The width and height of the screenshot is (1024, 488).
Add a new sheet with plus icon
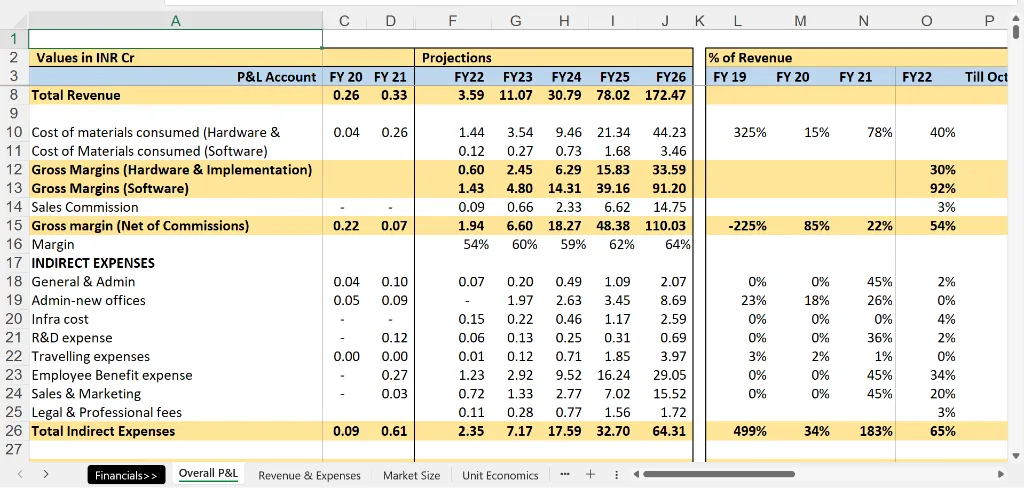click(x=590, y=475)
